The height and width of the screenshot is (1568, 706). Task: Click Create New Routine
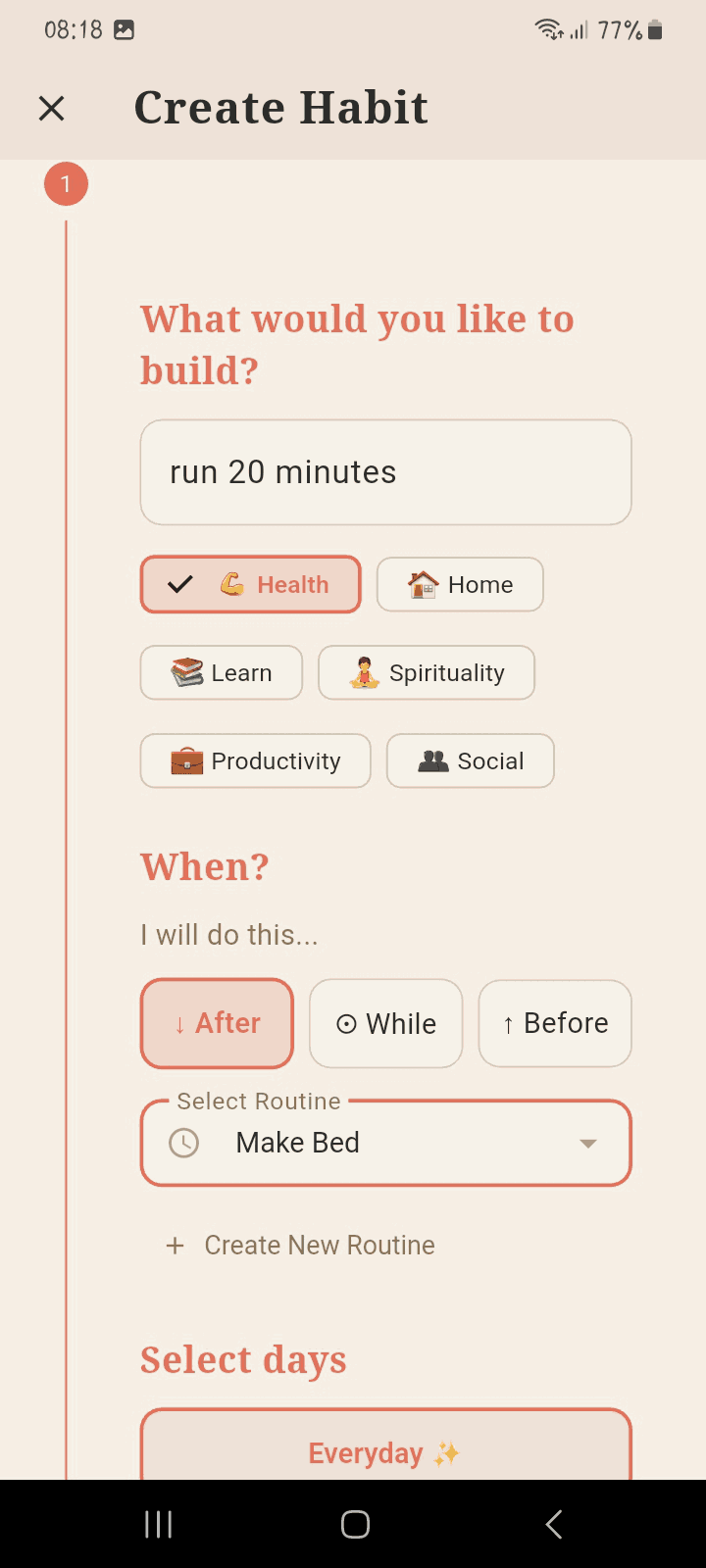pyautogui.click(x=319, y=1245)
